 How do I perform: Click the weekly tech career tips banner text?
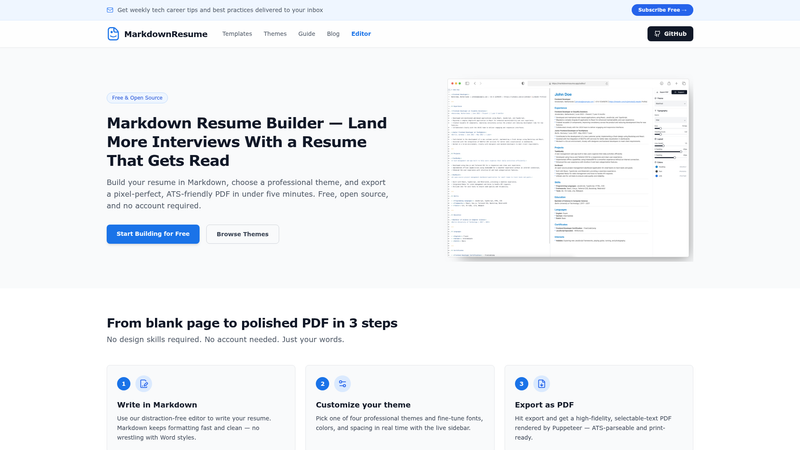(x=220, y=10)
